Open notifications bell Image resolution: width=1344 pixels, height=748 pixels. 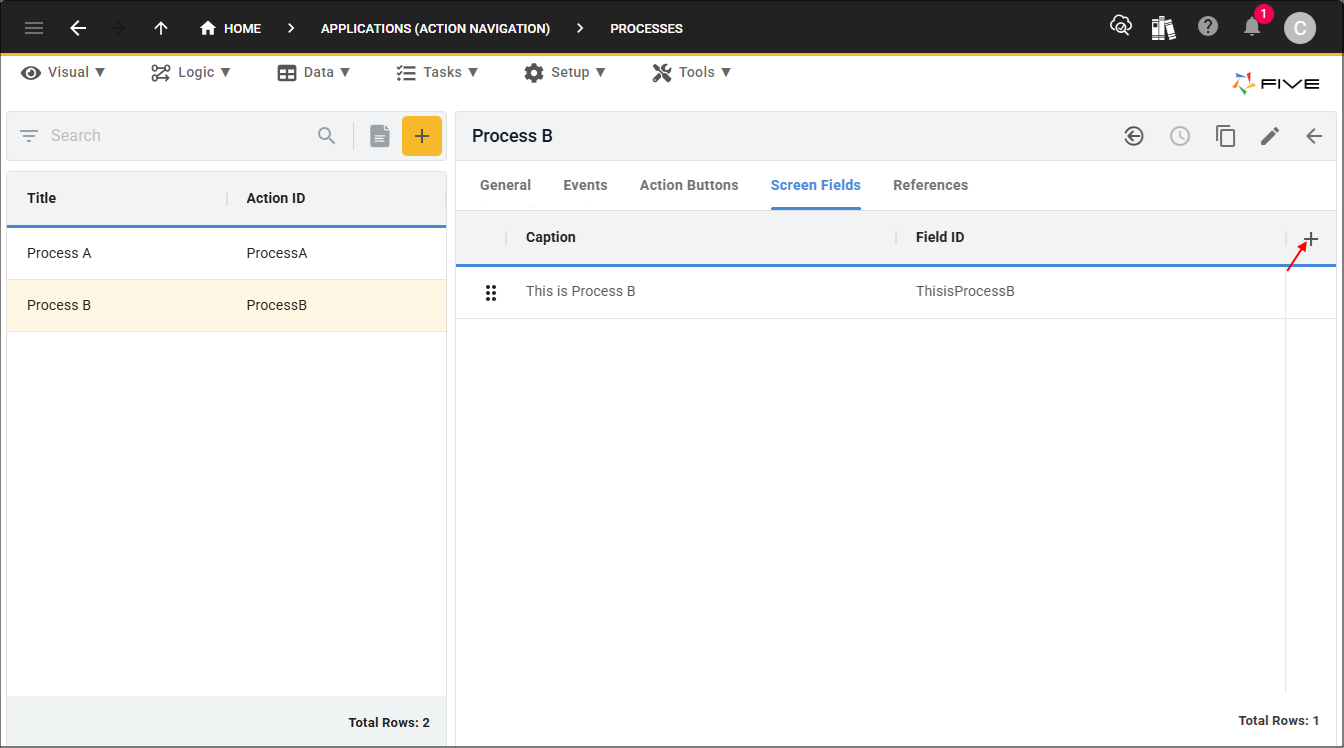pos(1252,27)
